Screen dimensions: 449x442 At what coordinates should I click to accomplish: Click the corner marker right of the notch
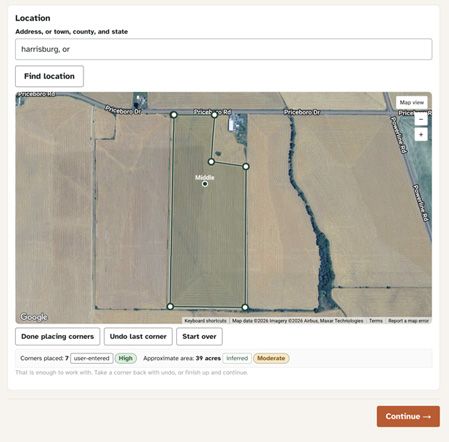pos(246,166)
